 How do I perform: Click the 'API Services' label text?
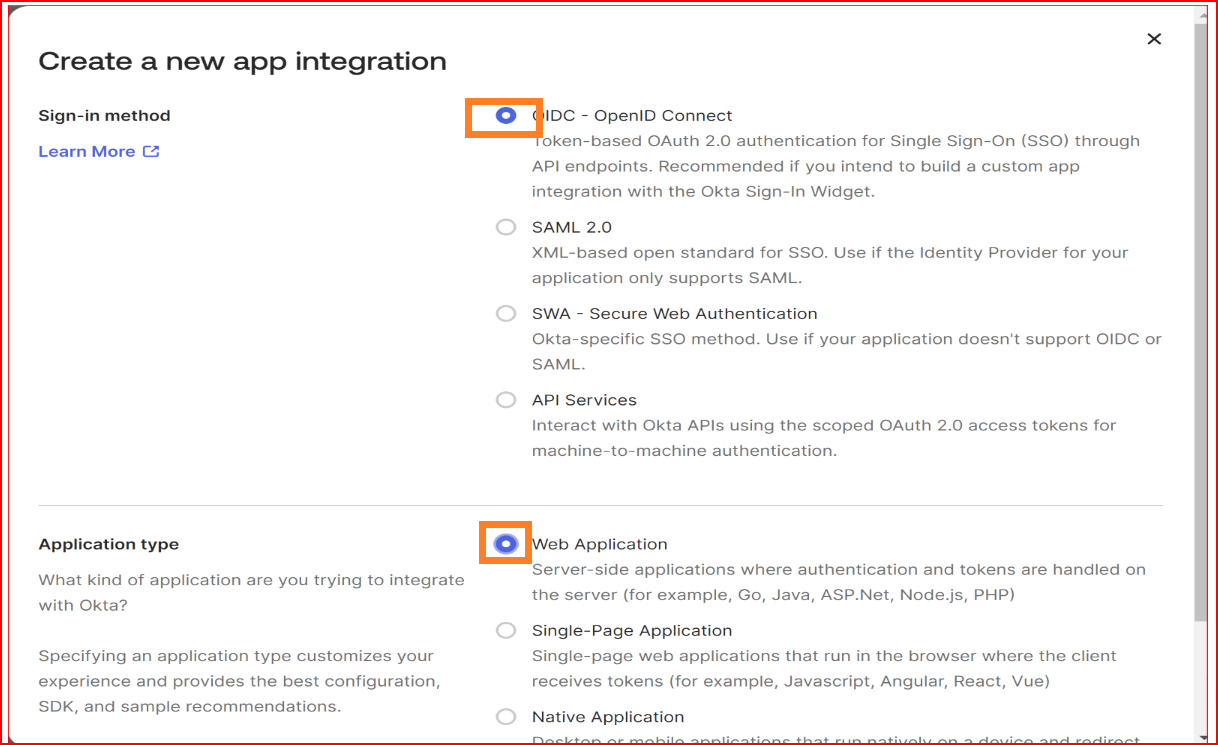(584, 400)
